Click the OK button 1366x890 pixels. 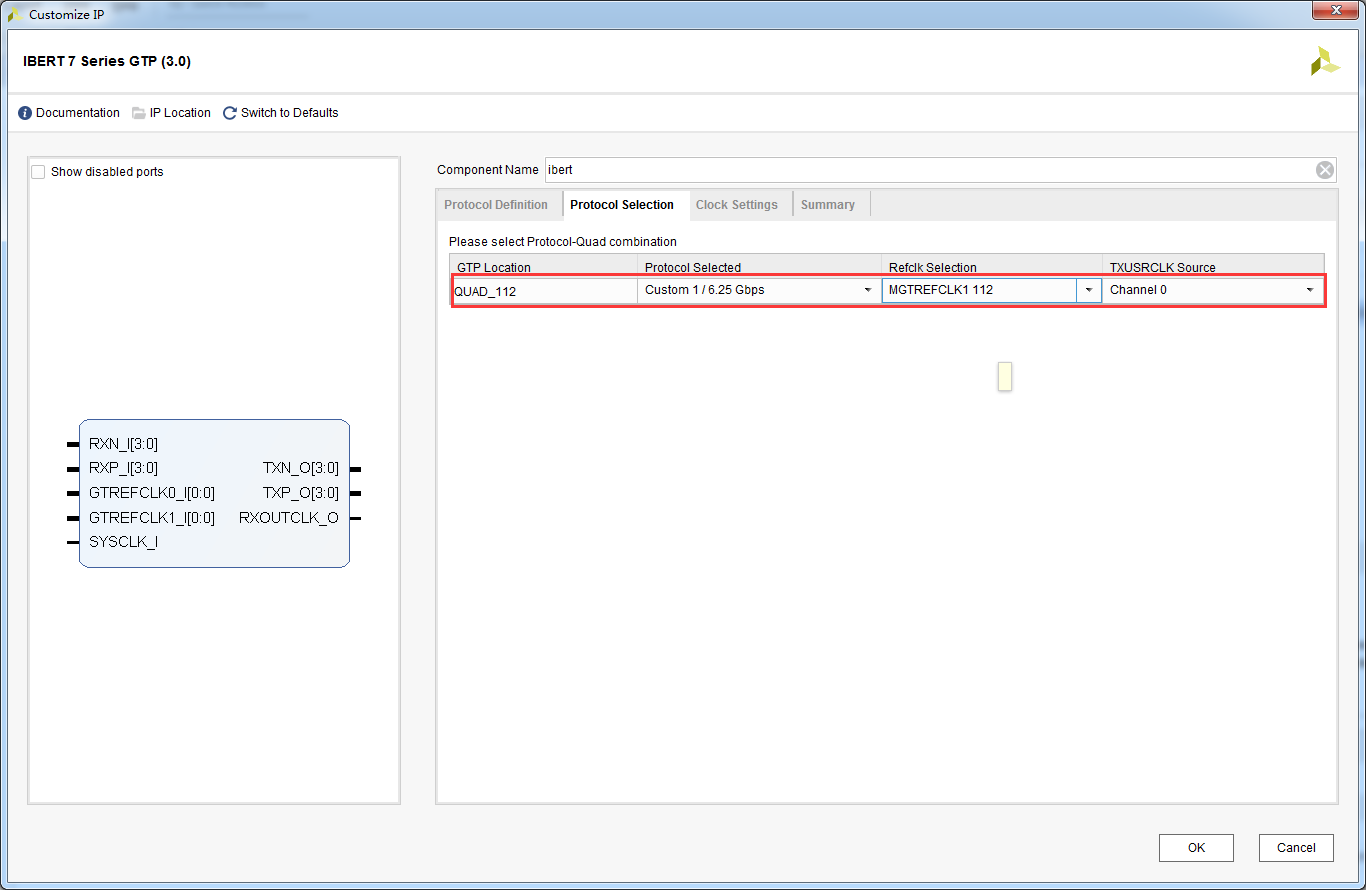[1196, 848]
